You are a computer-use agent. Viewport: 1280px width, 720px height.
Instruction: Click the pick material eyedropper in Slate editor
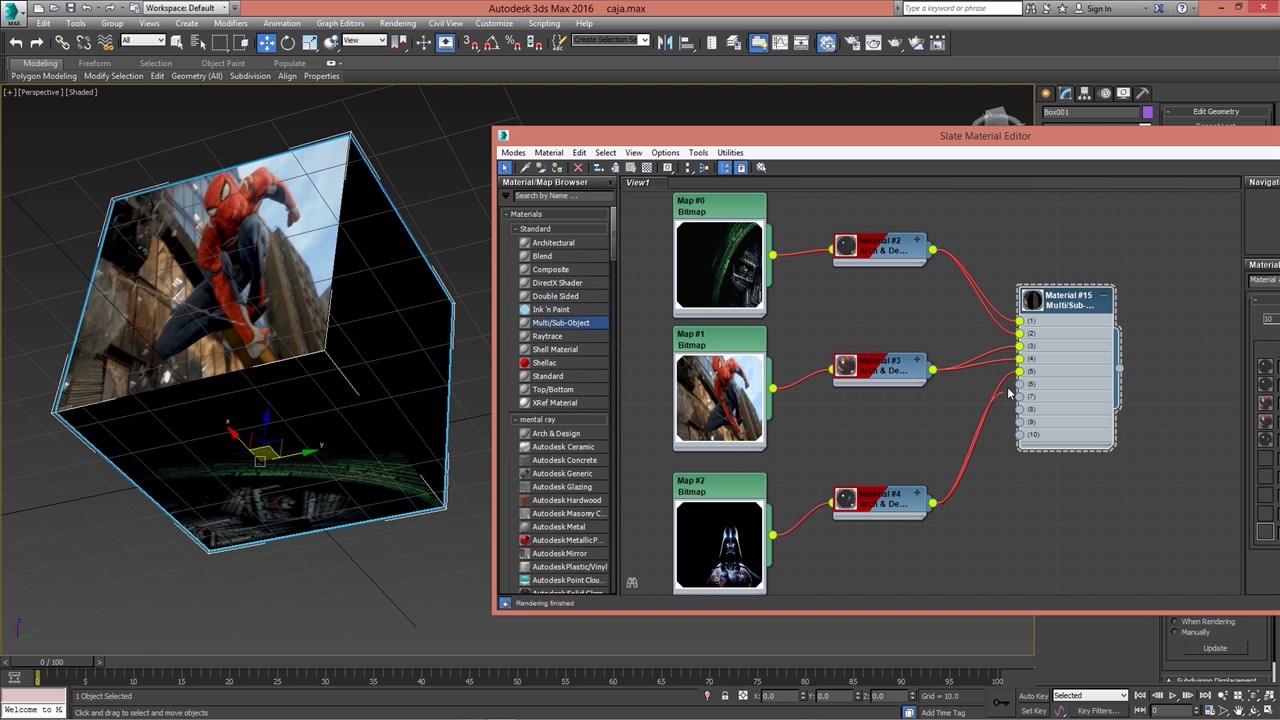pos(524,168)
